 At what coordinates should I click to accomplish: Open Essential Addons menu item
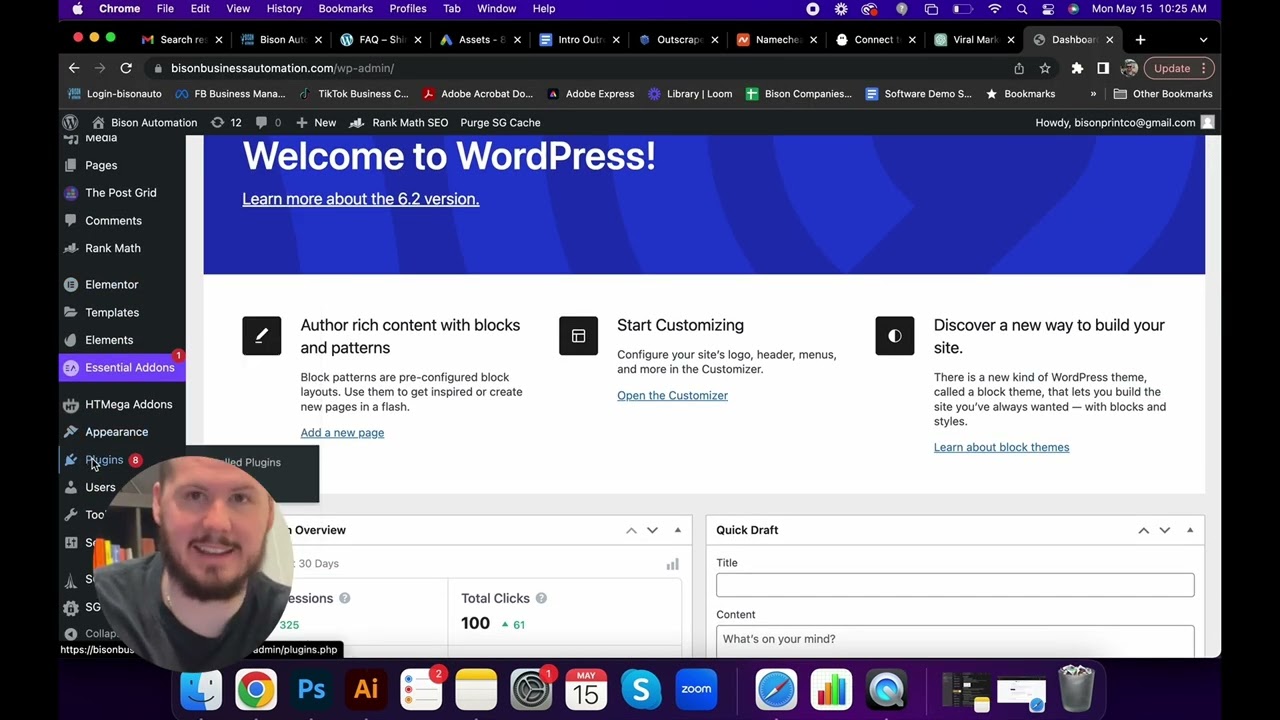122,368
